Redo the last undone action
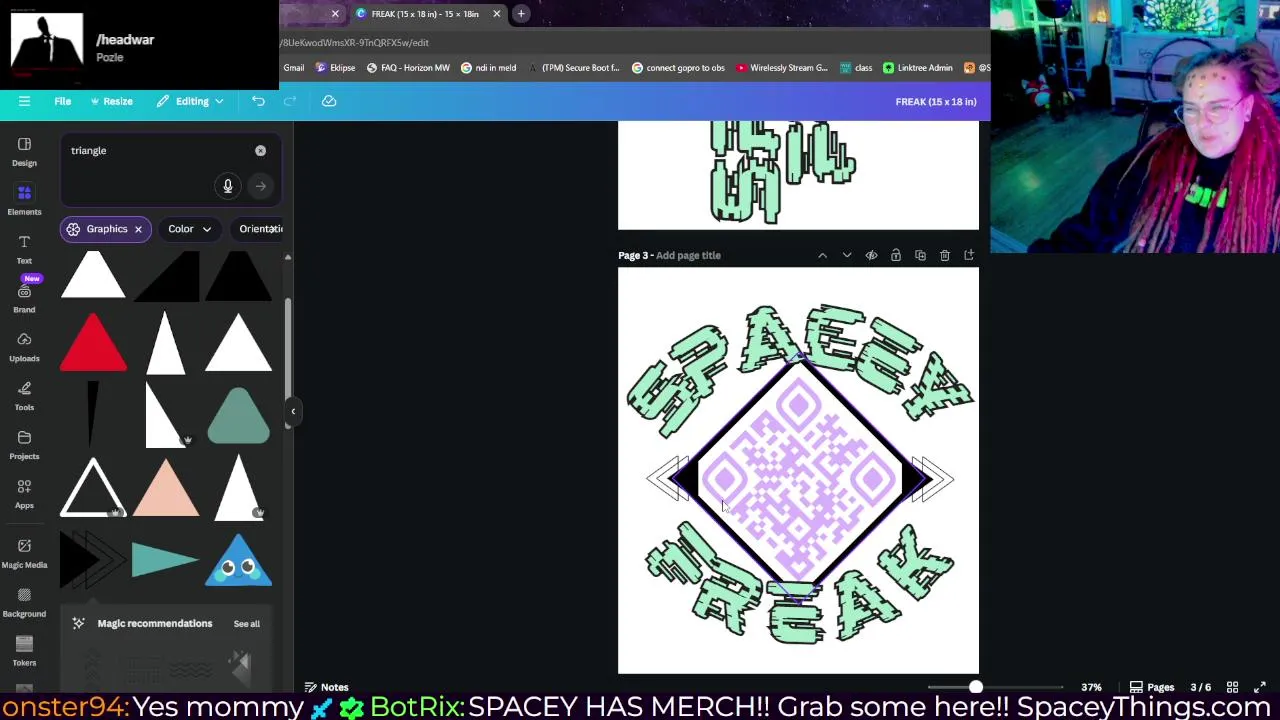This screenshot has width=1280, height=720. point(290,101)
